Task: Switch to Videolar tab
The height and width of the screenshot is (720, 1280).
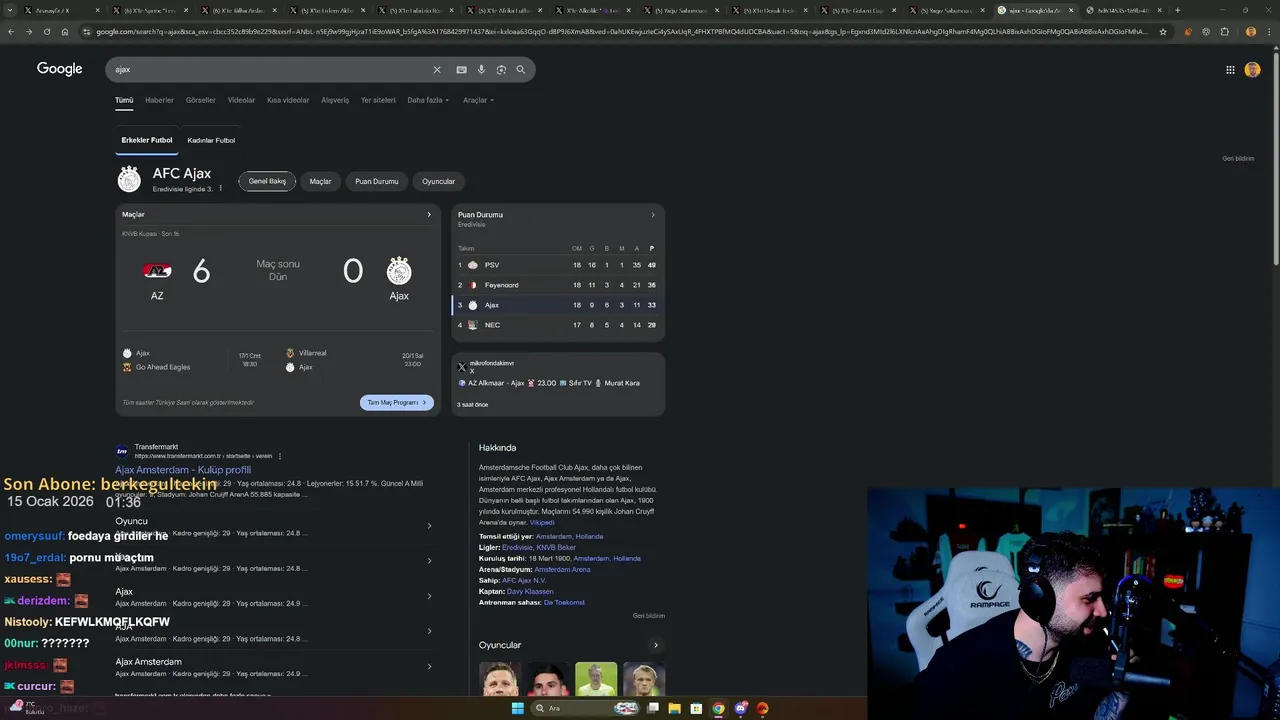Action: point(241,100)
